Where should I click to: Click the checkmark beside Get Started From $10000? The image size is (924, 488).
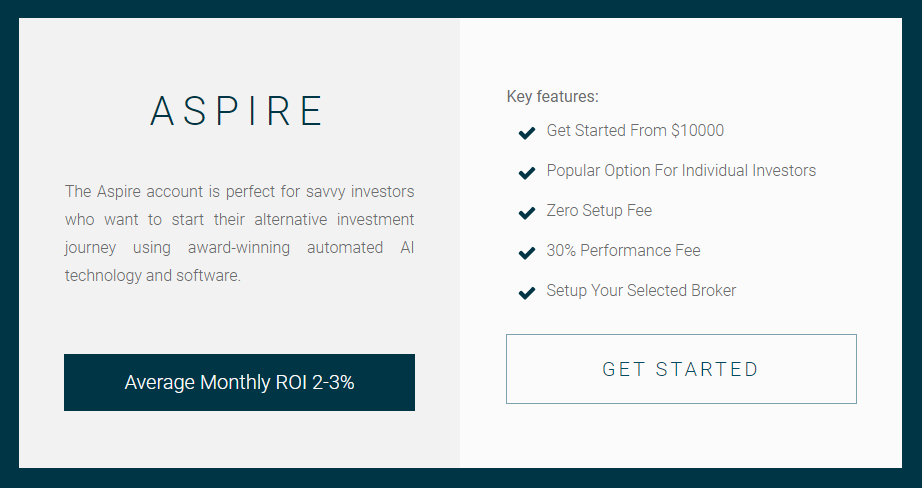(x=527, y=133)
